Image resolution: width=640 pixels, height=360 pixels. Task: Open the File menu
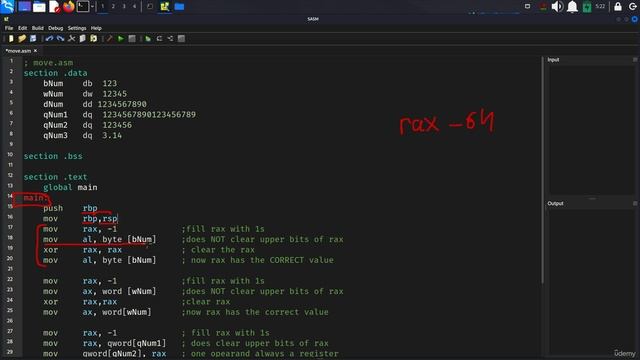[9, 28]
